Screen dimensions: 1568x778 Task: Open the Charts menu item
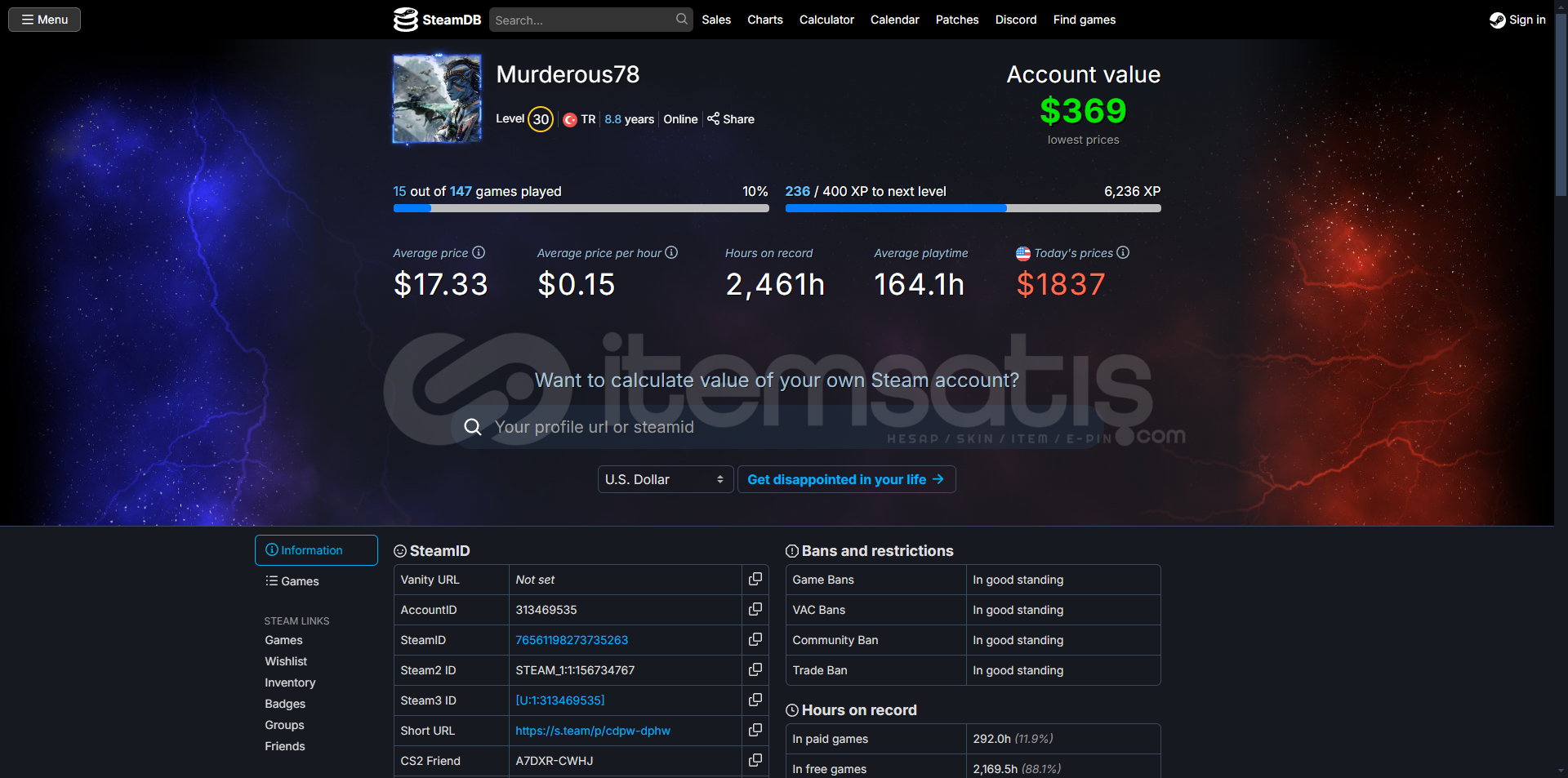click(765, 20)
